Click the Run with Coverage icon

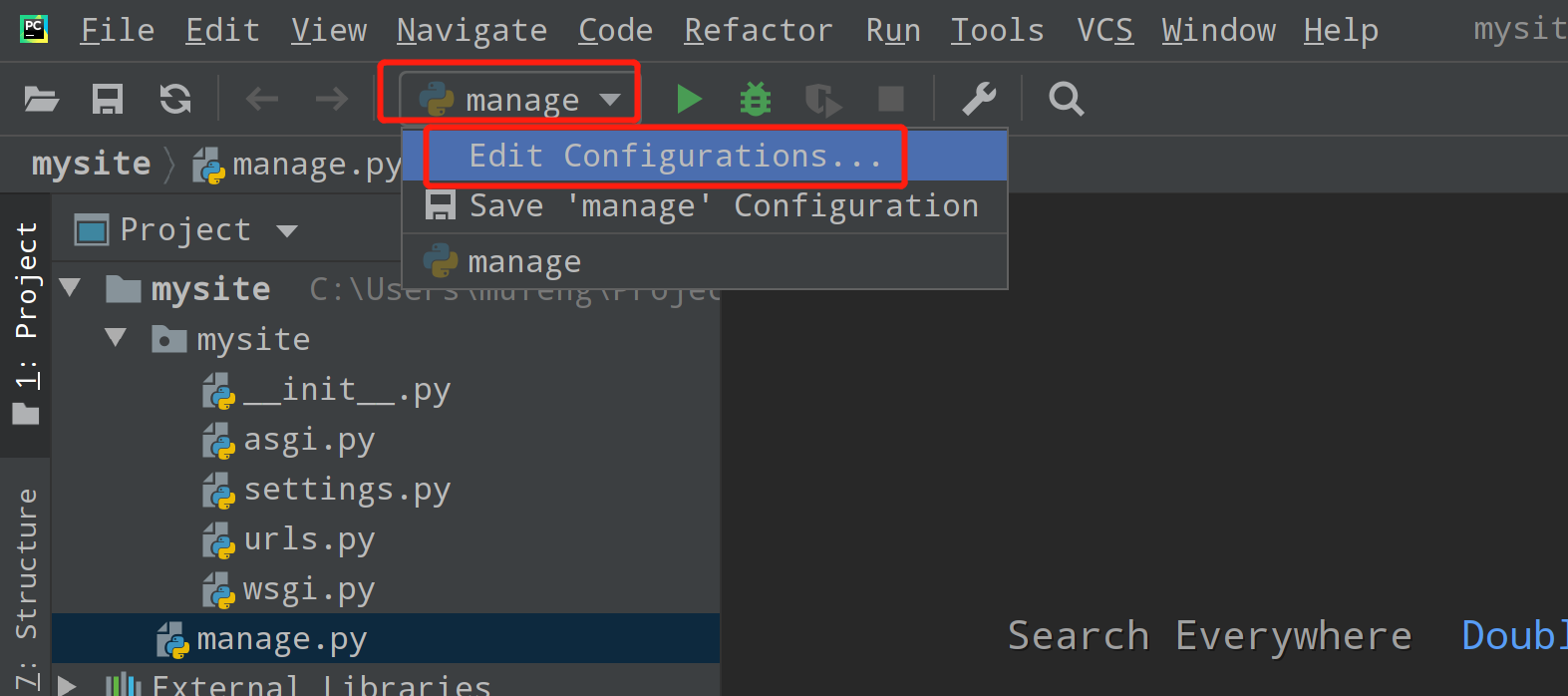[x=823, y=99]
